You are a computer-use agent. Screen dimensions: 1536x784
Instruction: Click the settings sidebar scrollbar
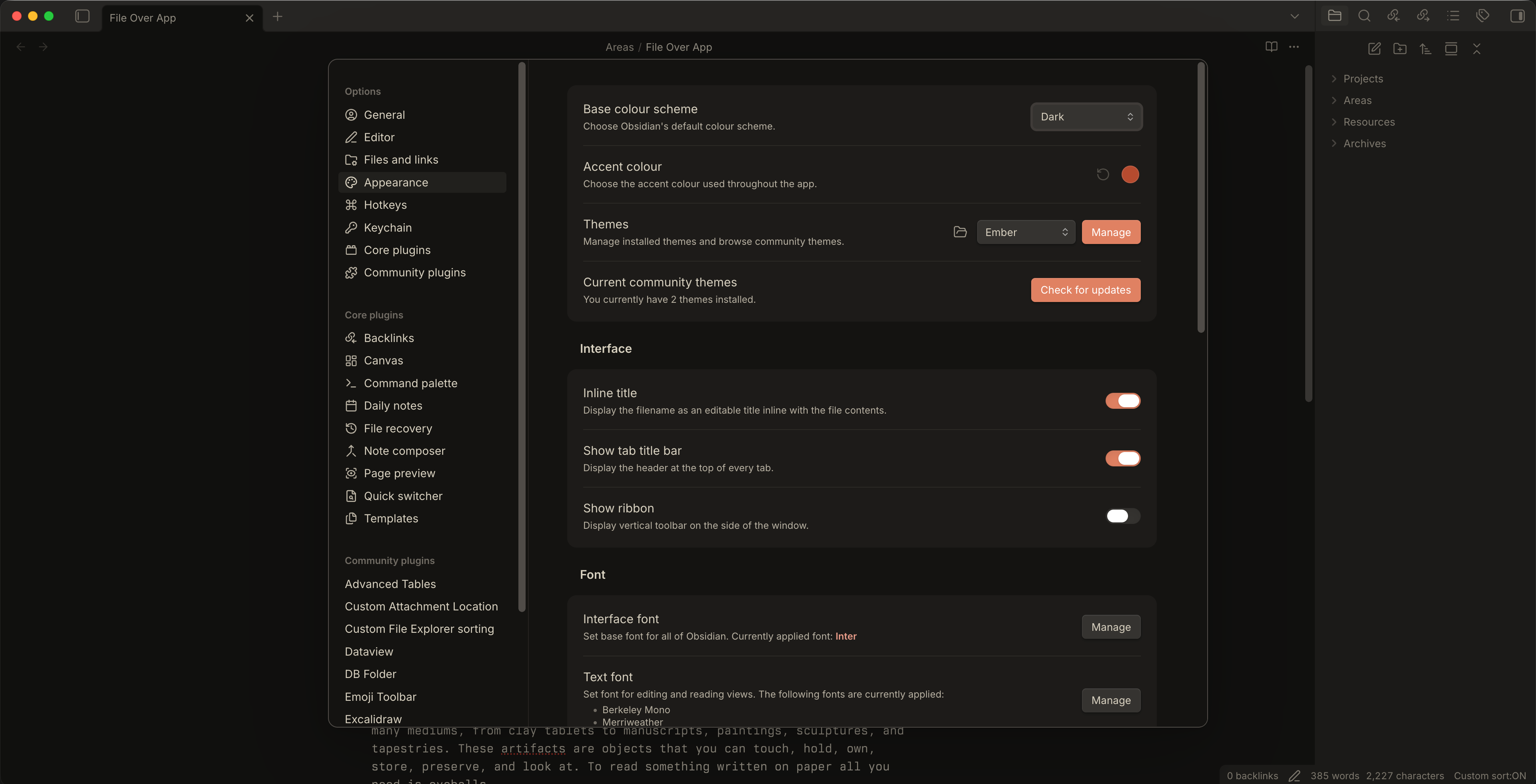(522, 337)
